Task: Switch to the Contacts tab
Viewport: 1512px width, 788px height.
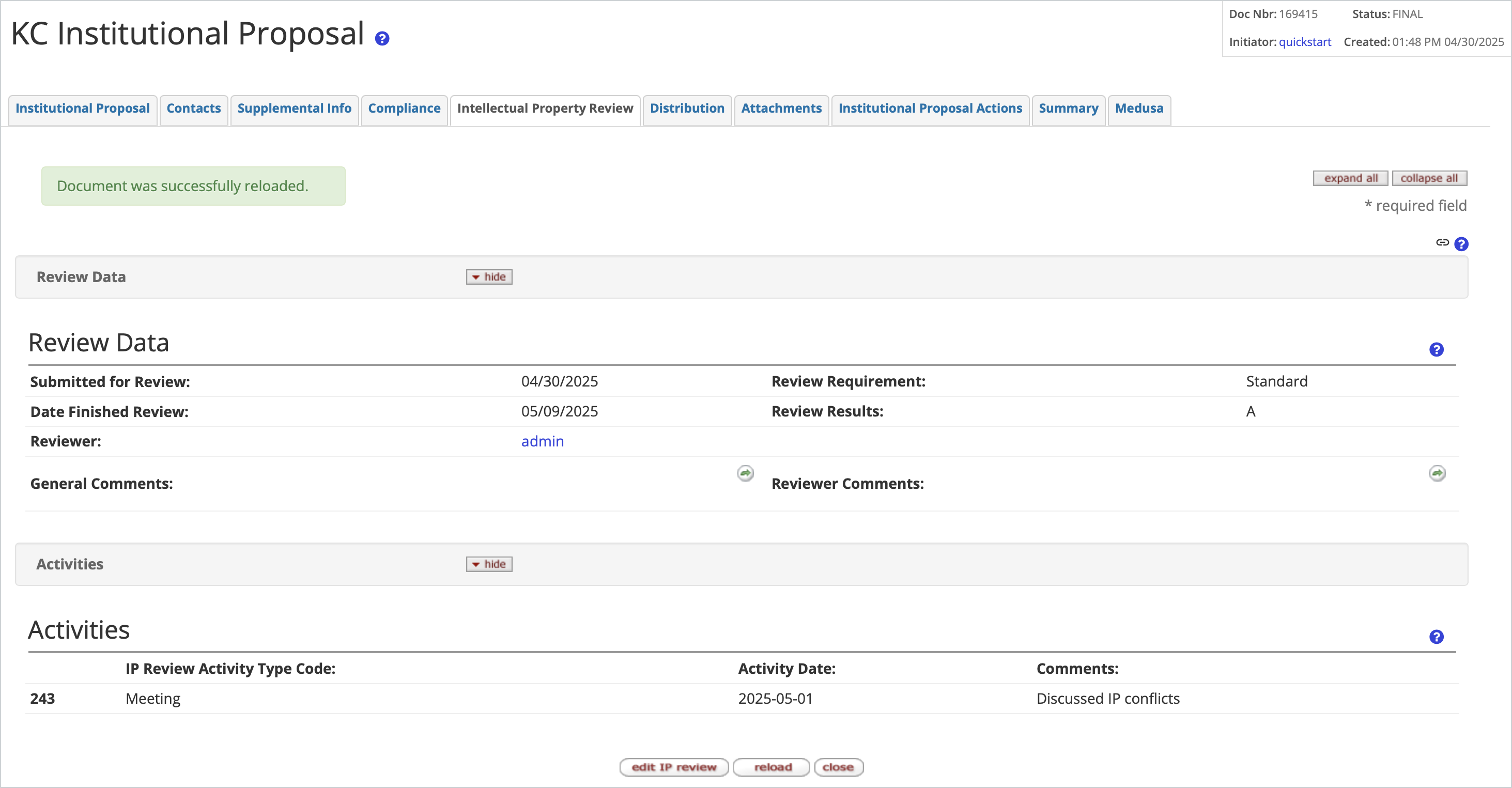Action: tap(193, 109)
